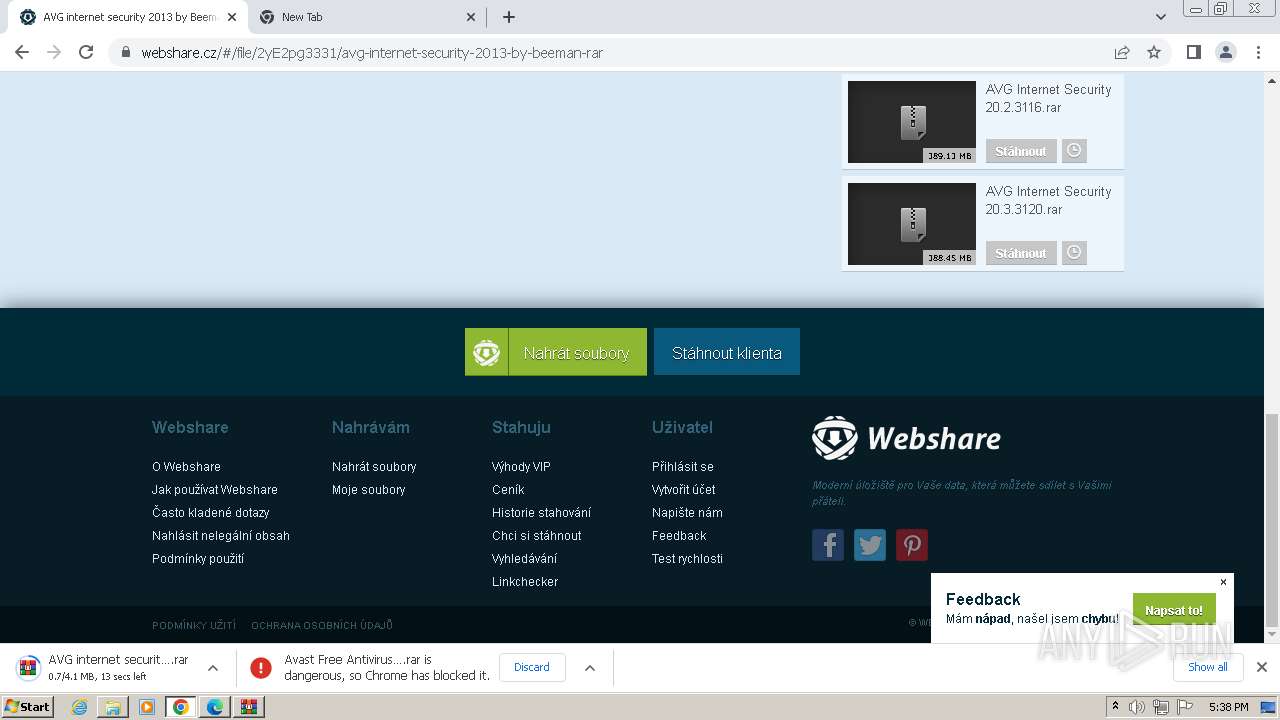This screenshot has height=720, width=1280.
Task: Open a new tab with the plus button
Action: 509,17
